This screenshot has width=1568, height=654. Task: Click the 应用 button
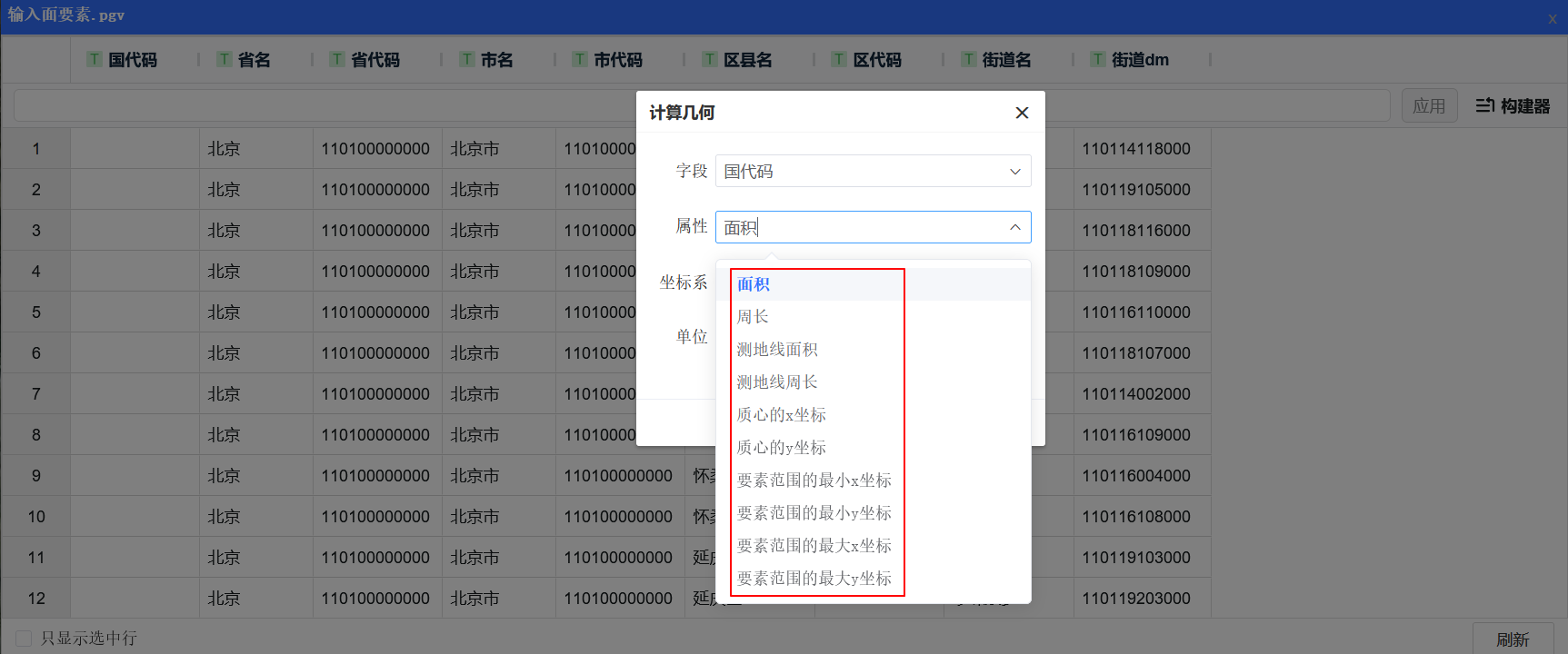coord(1428,106)
